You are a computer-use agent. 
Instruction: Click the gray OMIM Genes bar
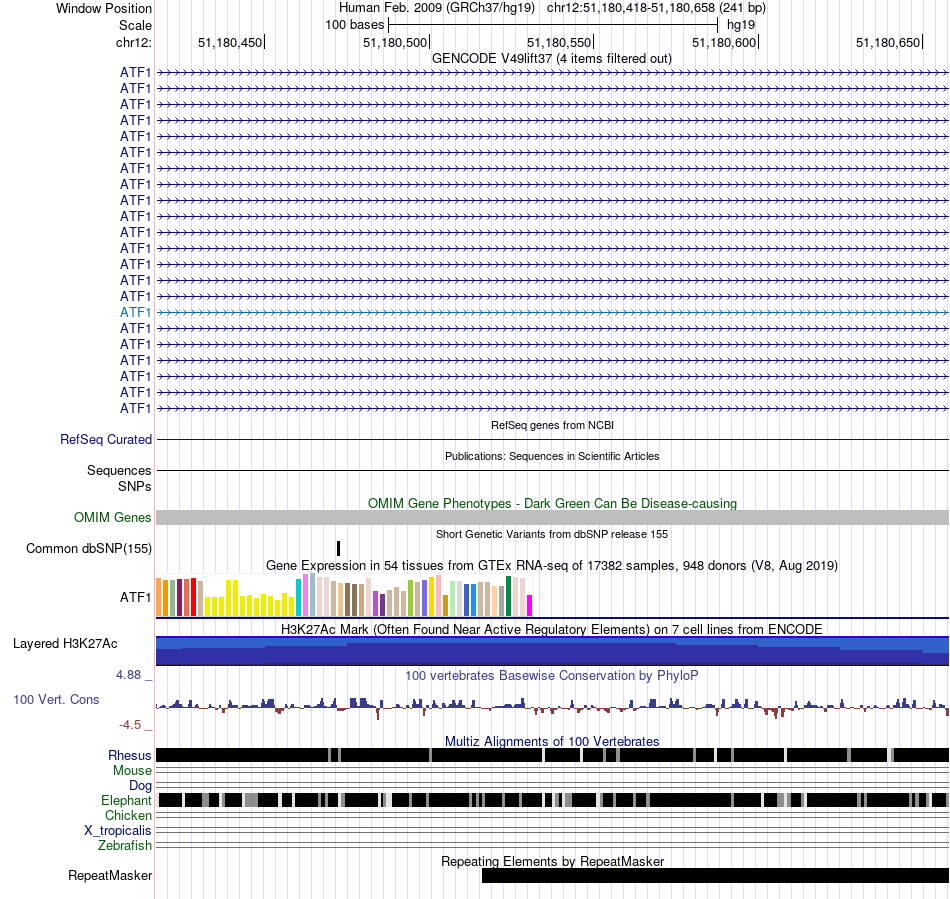click(552, 517)
